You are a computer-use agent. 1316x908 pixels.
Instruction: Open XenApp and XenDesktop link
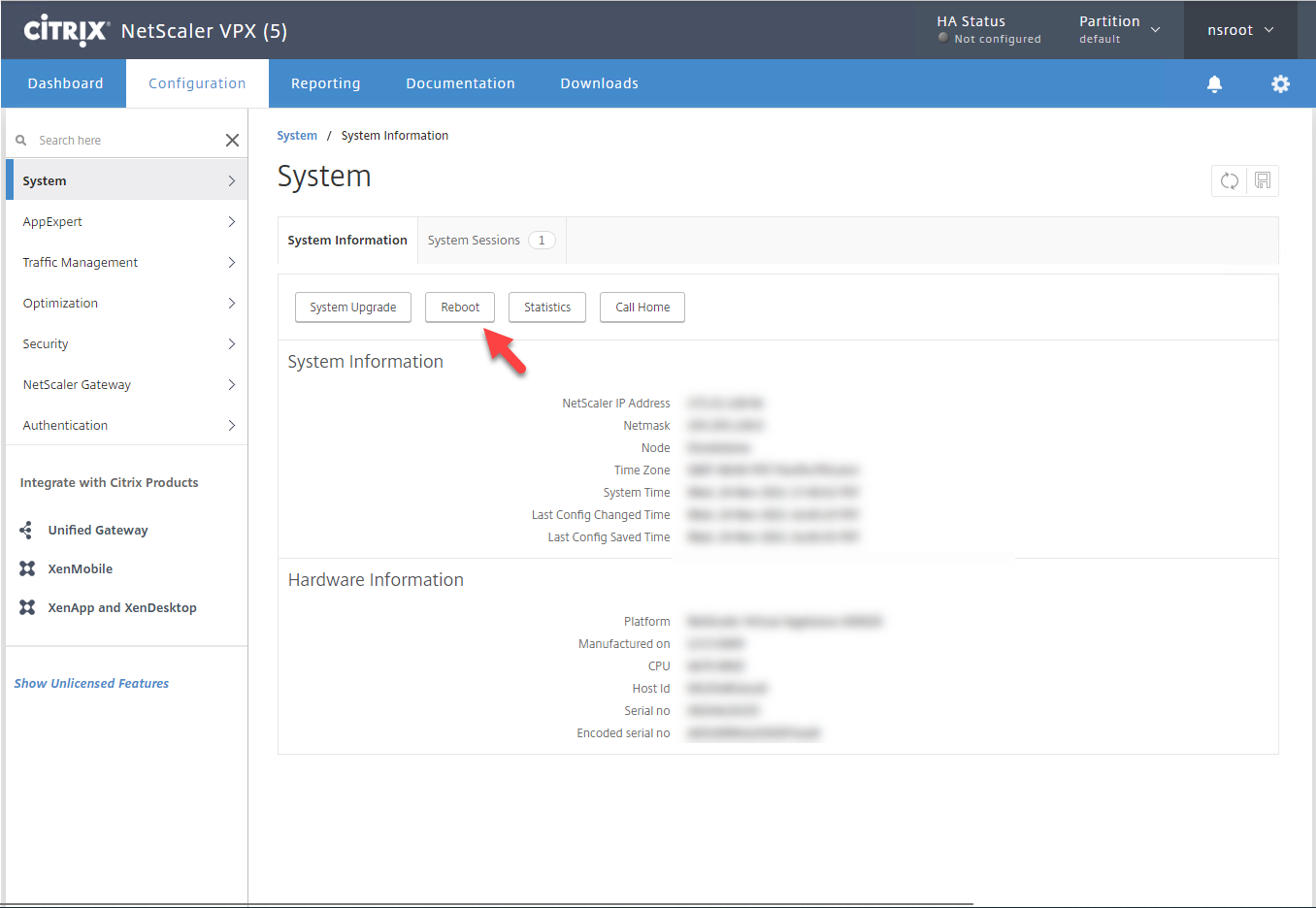(x=122, y=608)
